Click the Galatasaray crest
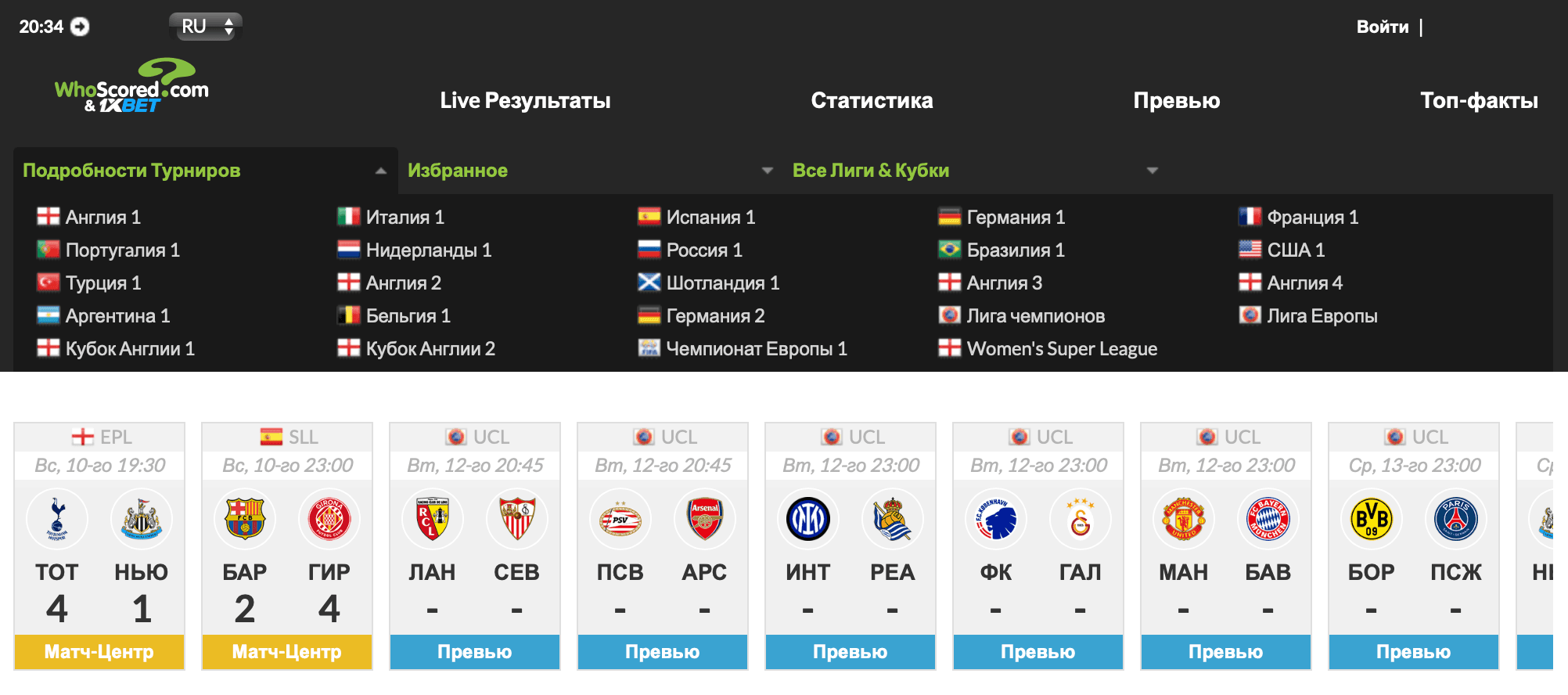Screen dimensions: 1568x695 (1081, 519)
